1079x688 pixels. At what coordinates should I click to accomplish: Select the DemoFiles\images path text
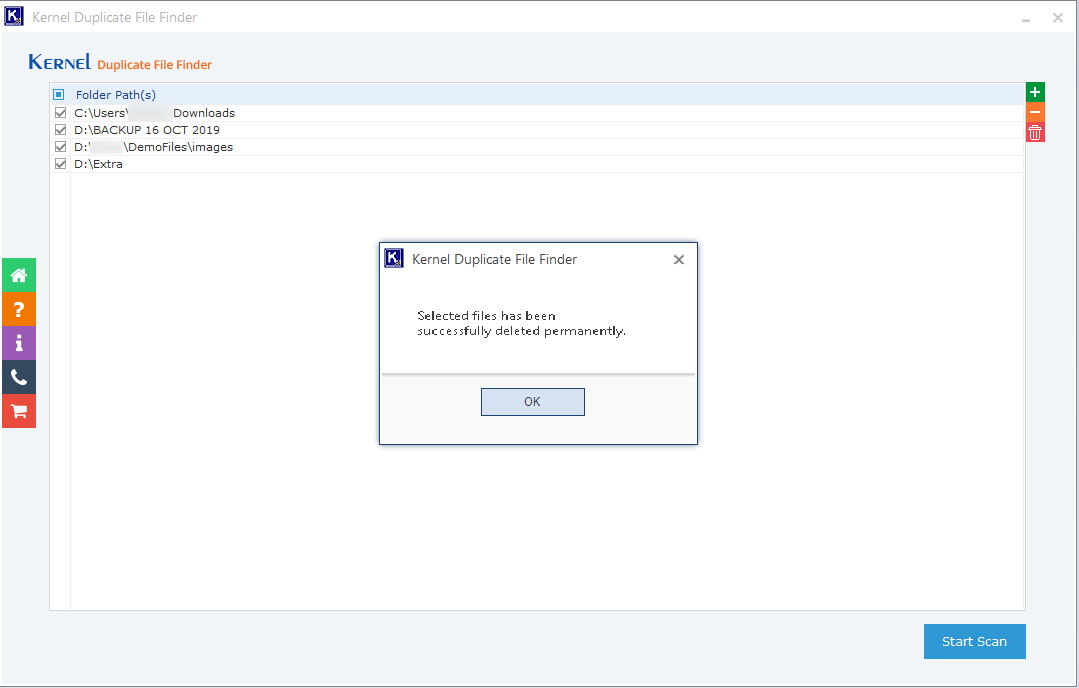tap(153, 147)
